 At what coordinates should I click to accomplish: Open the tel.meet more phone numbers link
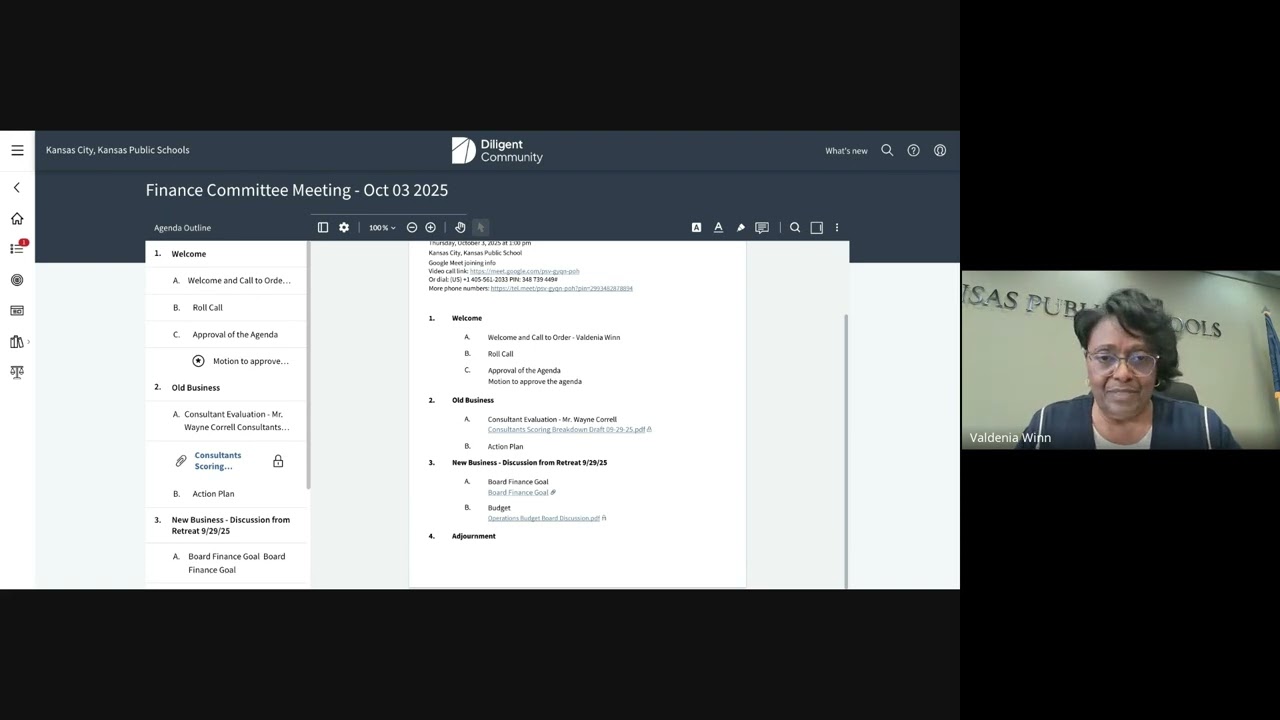[x=561, y=288]
